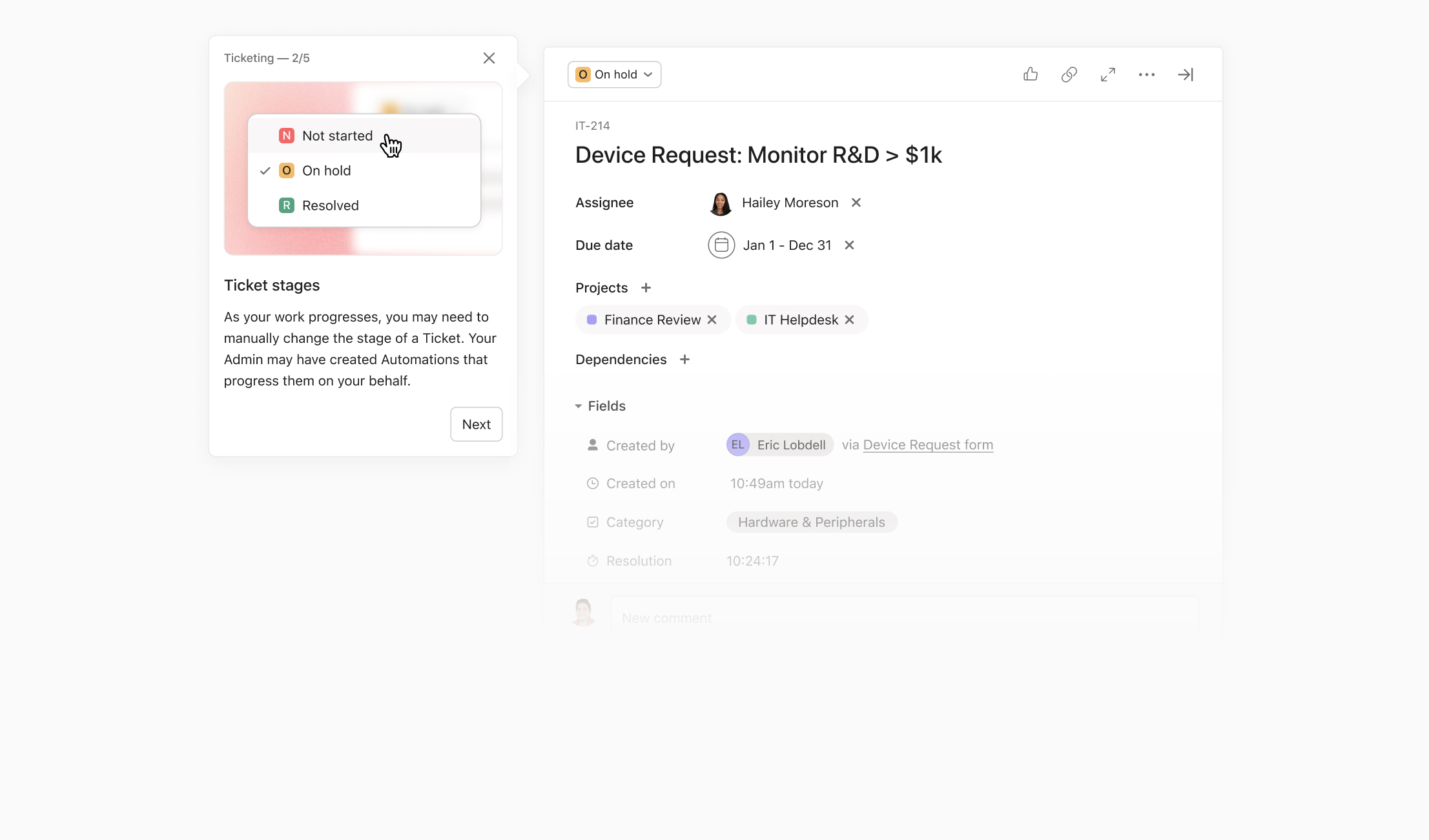1429x840 pixels.
Task: Select Not started stage option
Action: tap(337, 136)
